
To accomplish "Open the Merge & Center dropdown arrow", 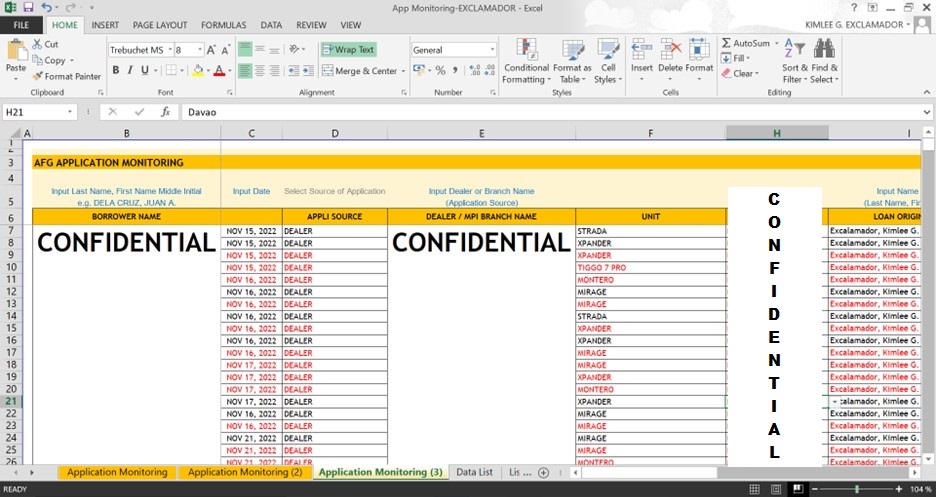I will click(403, 71).
